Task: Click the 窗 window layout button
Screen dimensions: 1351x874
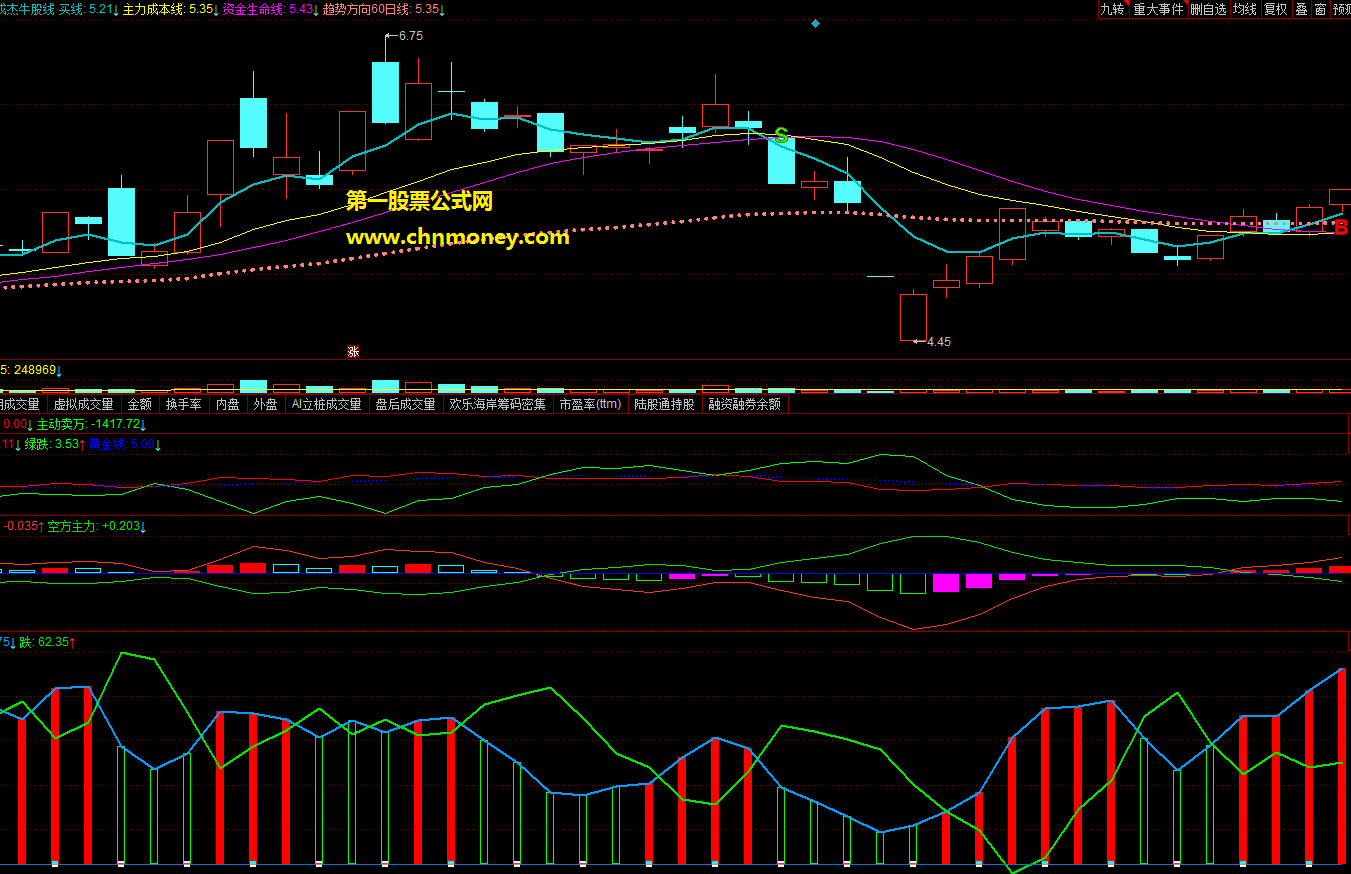Action: tap(1320, 9)
